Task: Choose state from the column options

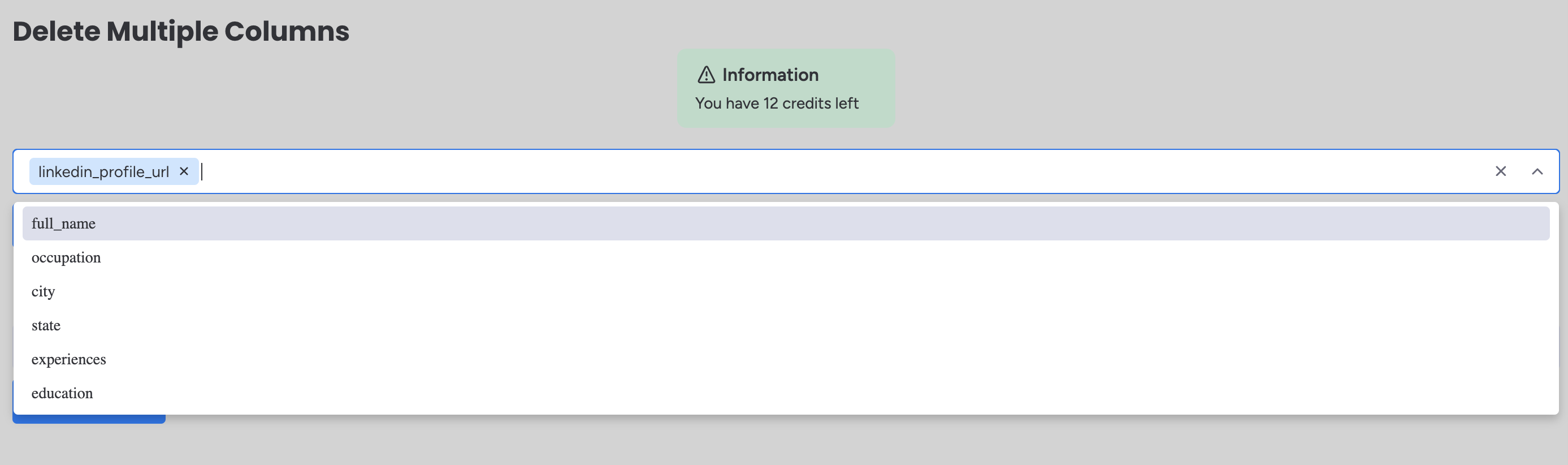Action: [x=46, y=325]
